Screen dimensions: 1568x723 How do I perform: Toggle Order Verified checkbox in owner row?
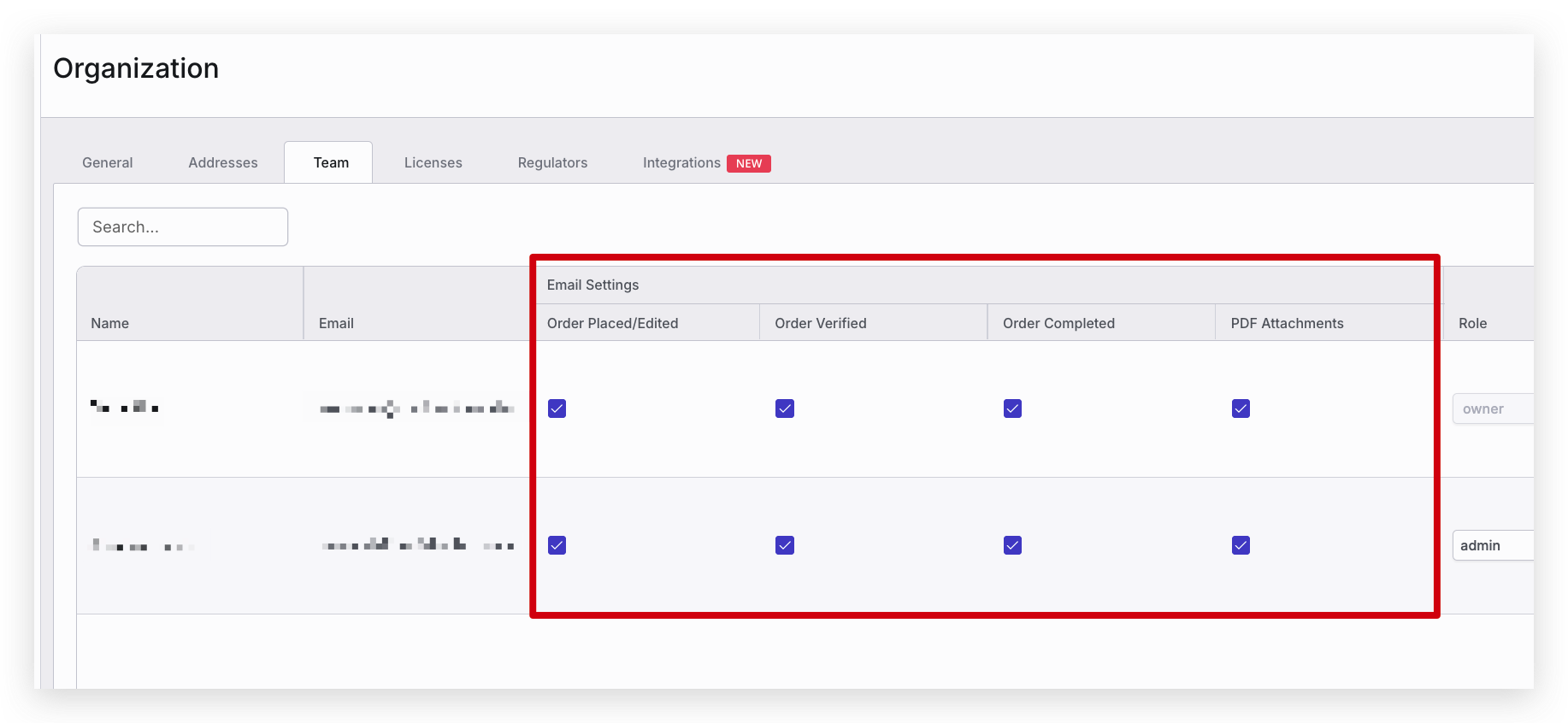coord(784,409)
